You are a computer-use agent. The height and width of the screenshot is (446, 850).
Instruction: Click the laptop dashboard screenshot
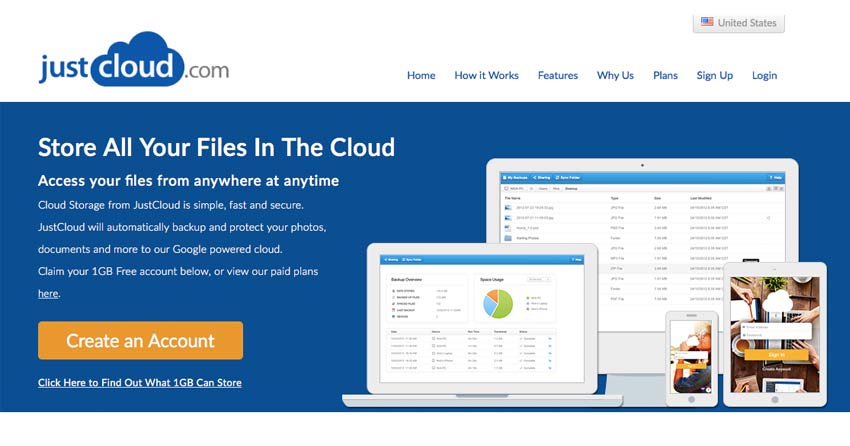(482, 318)
